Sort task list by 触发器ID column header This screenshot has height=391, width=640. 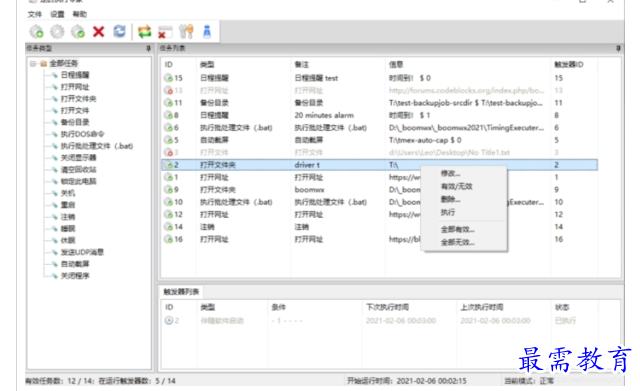click(x=569, y=64)
